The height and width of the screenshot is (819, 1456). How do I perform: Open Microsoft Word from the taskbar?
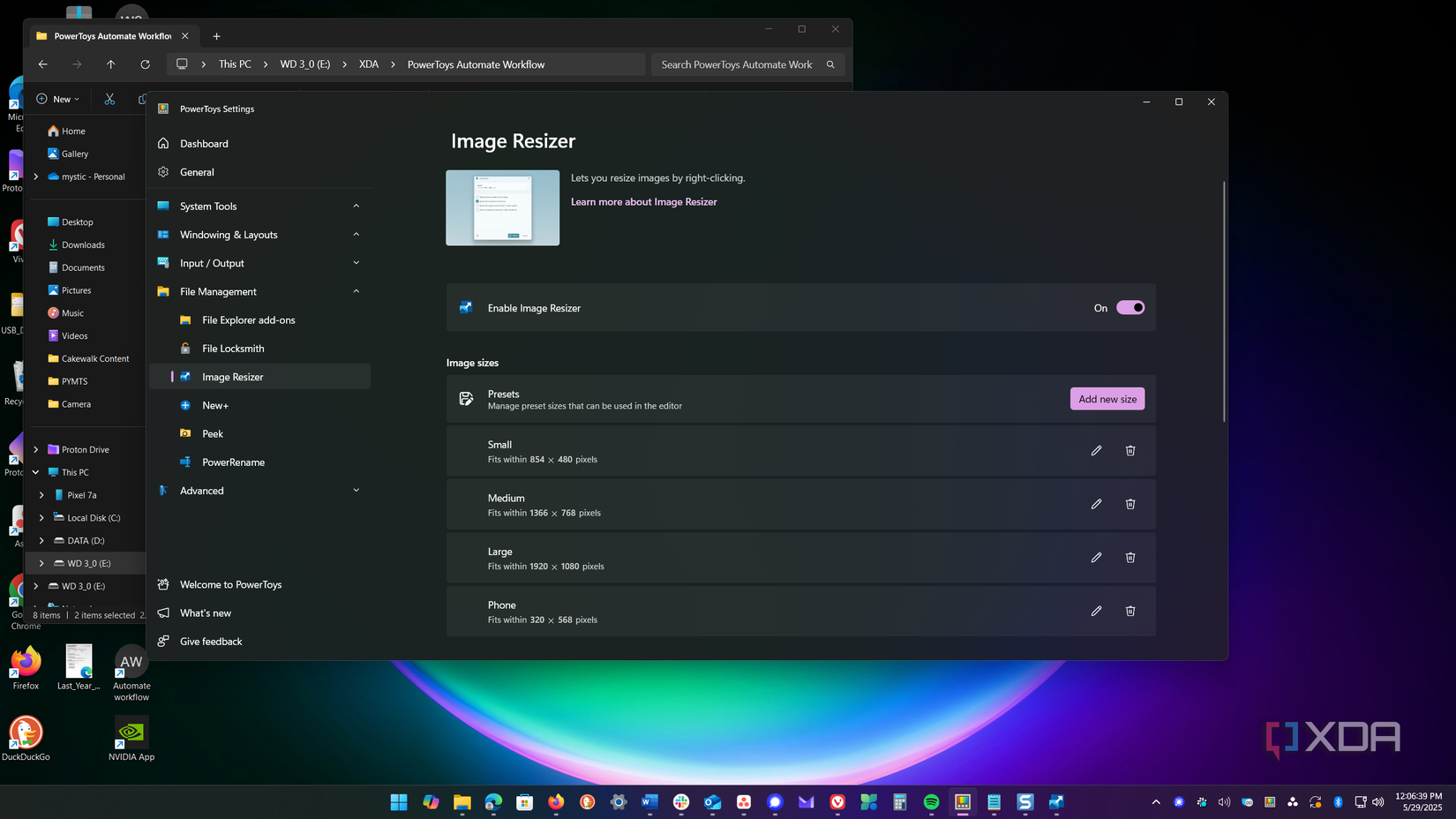click(x=650, y=801)
